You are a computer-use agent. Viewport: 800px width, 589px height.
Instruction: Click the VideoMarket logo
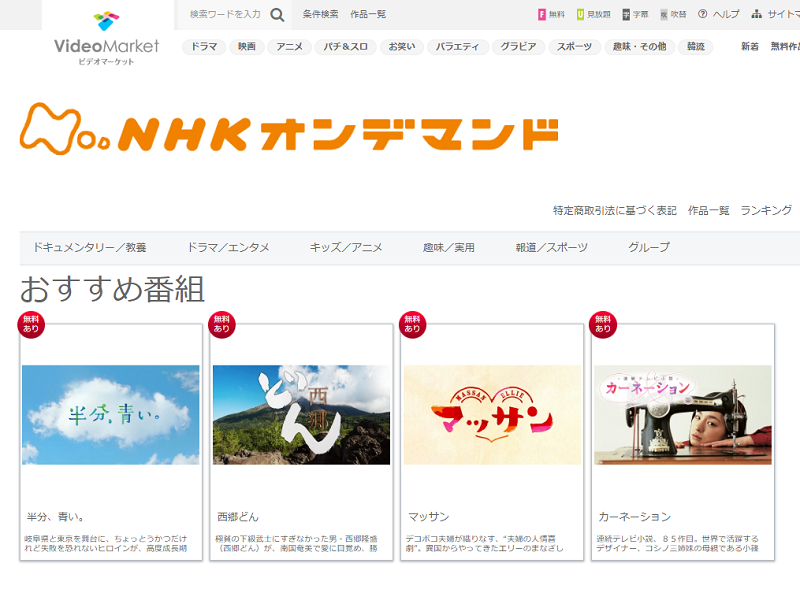tap(107, 39)
